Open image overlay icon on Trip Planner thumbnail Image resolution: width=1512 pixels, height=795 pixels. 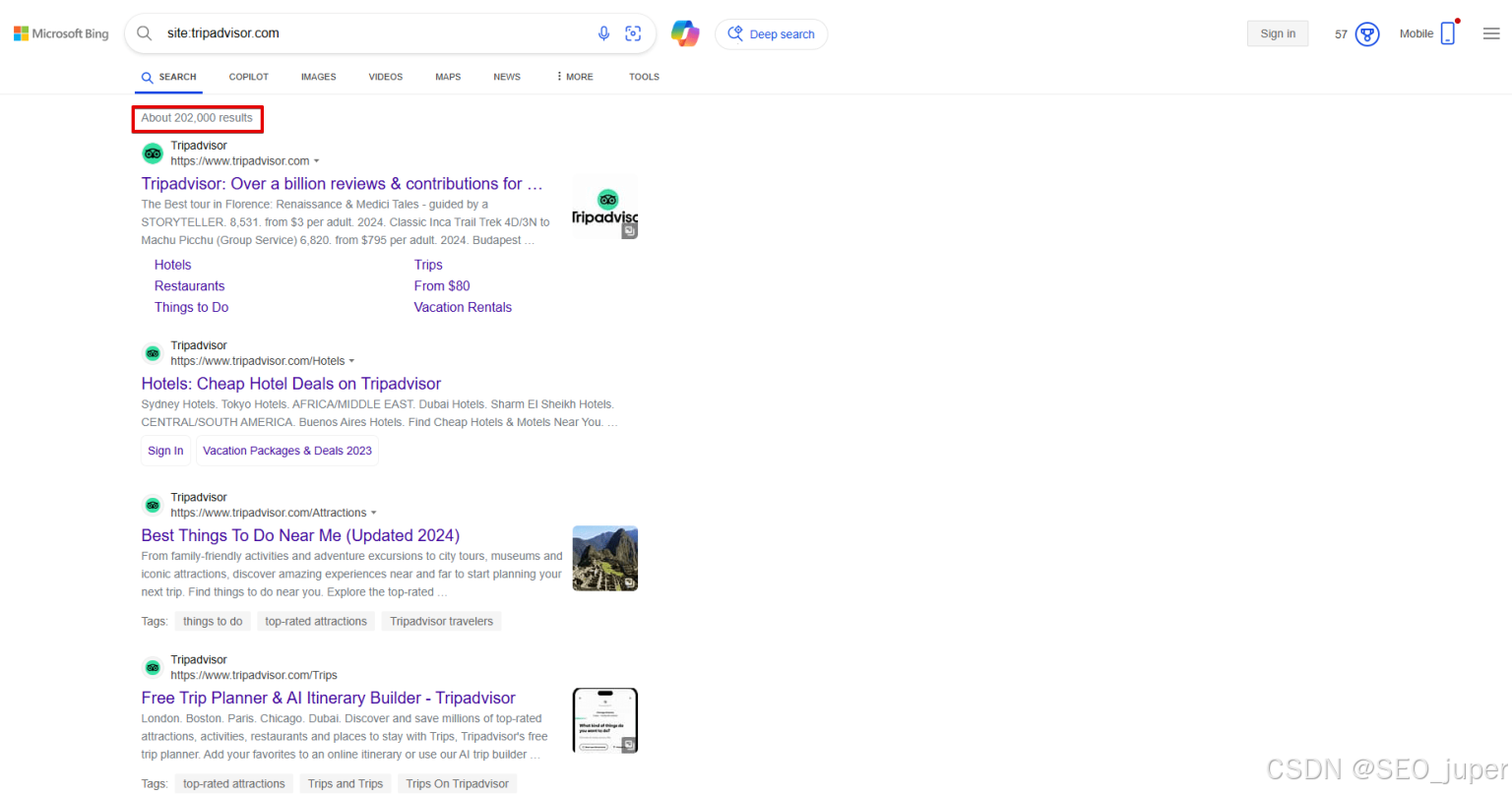coord(629,745)
